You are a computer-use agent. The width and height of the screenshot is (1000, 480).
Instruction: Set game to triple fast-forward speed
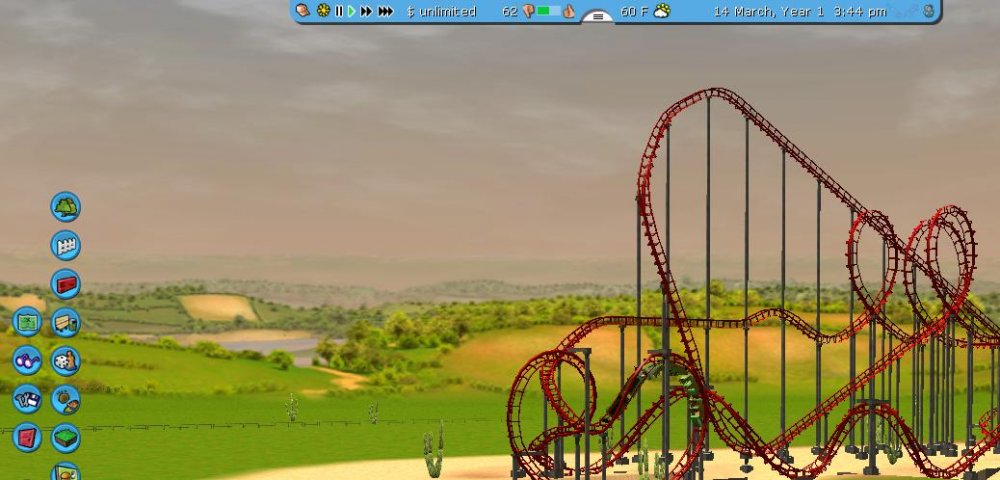385,11
